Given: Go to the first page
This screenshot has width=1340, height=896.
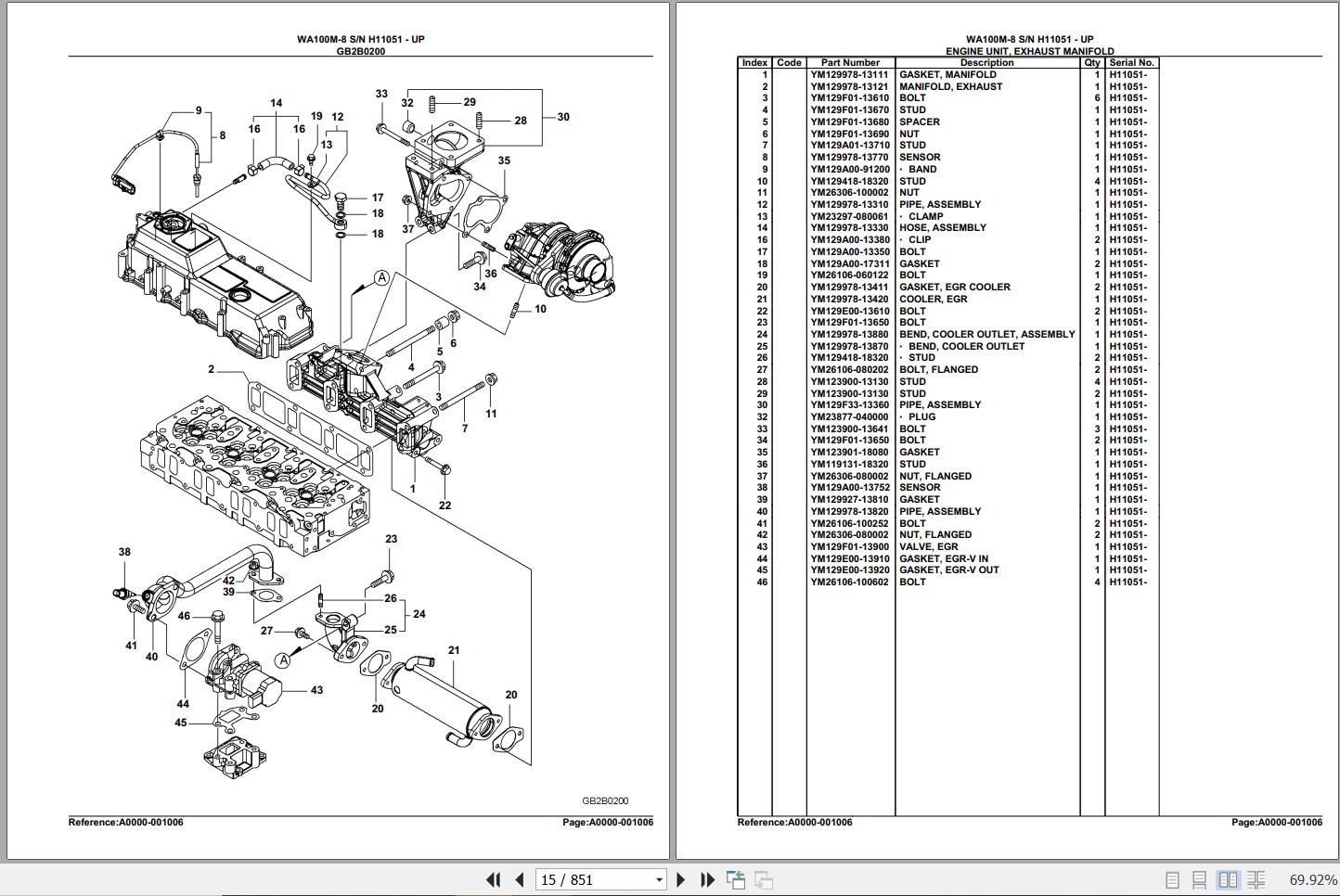Looking at the screenshot, I should tap(494, 879).
